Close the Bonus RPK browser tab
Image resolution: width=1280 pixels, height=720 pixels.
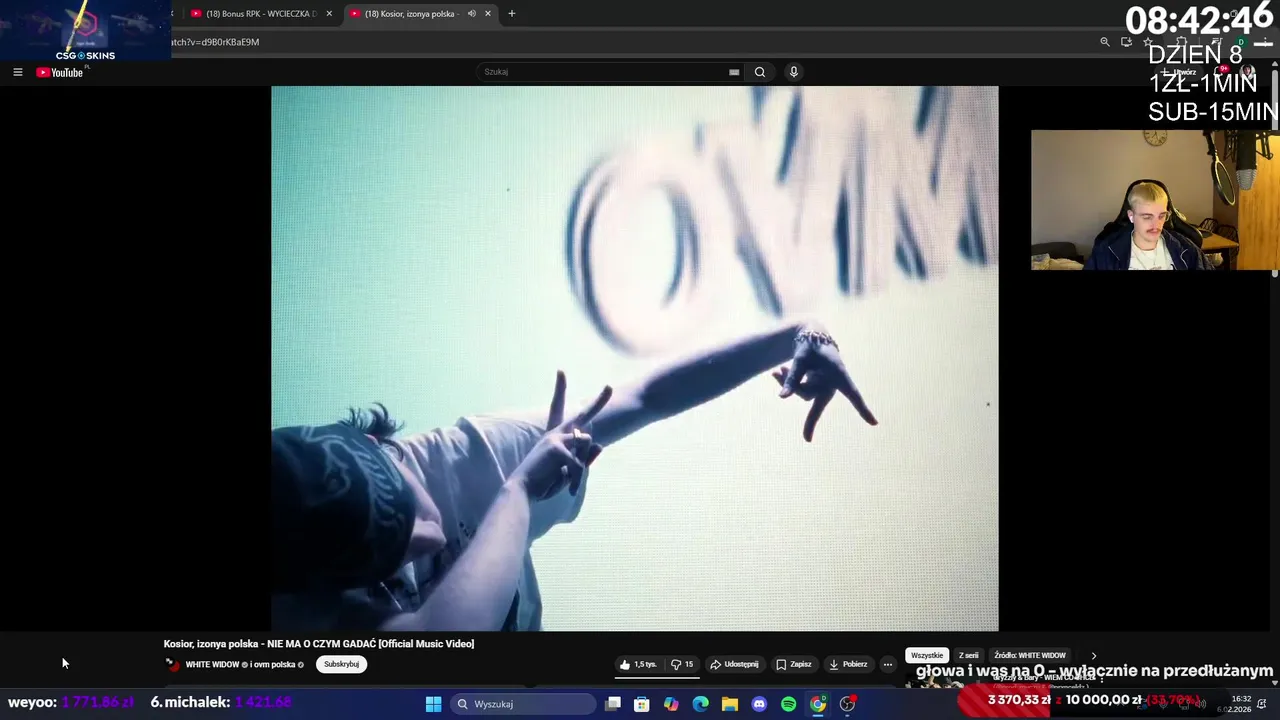pyautogui.click(x=329, y=14)
